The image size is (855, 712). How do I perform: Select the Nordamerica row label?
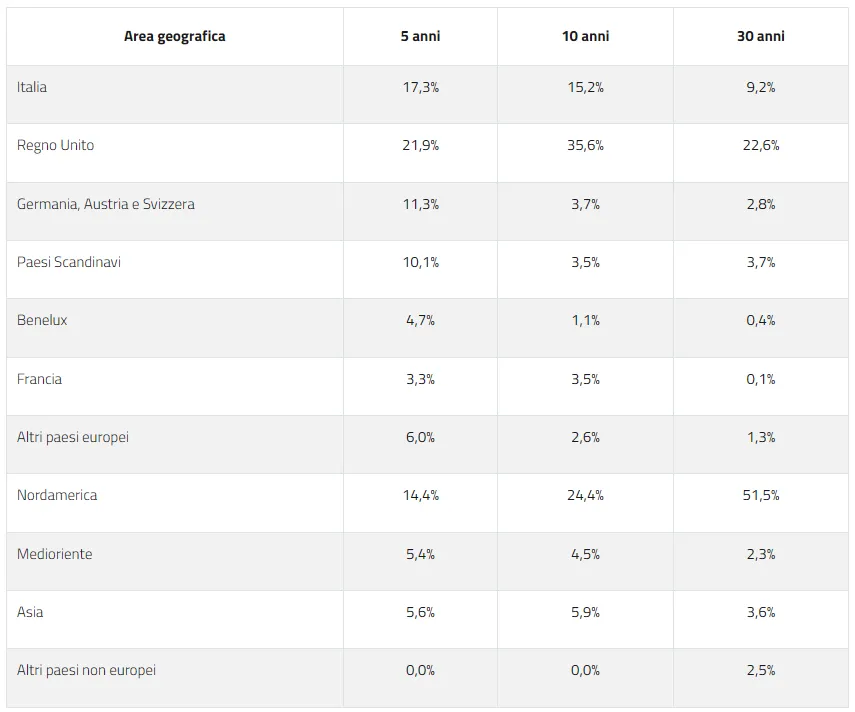coord(57,495)
